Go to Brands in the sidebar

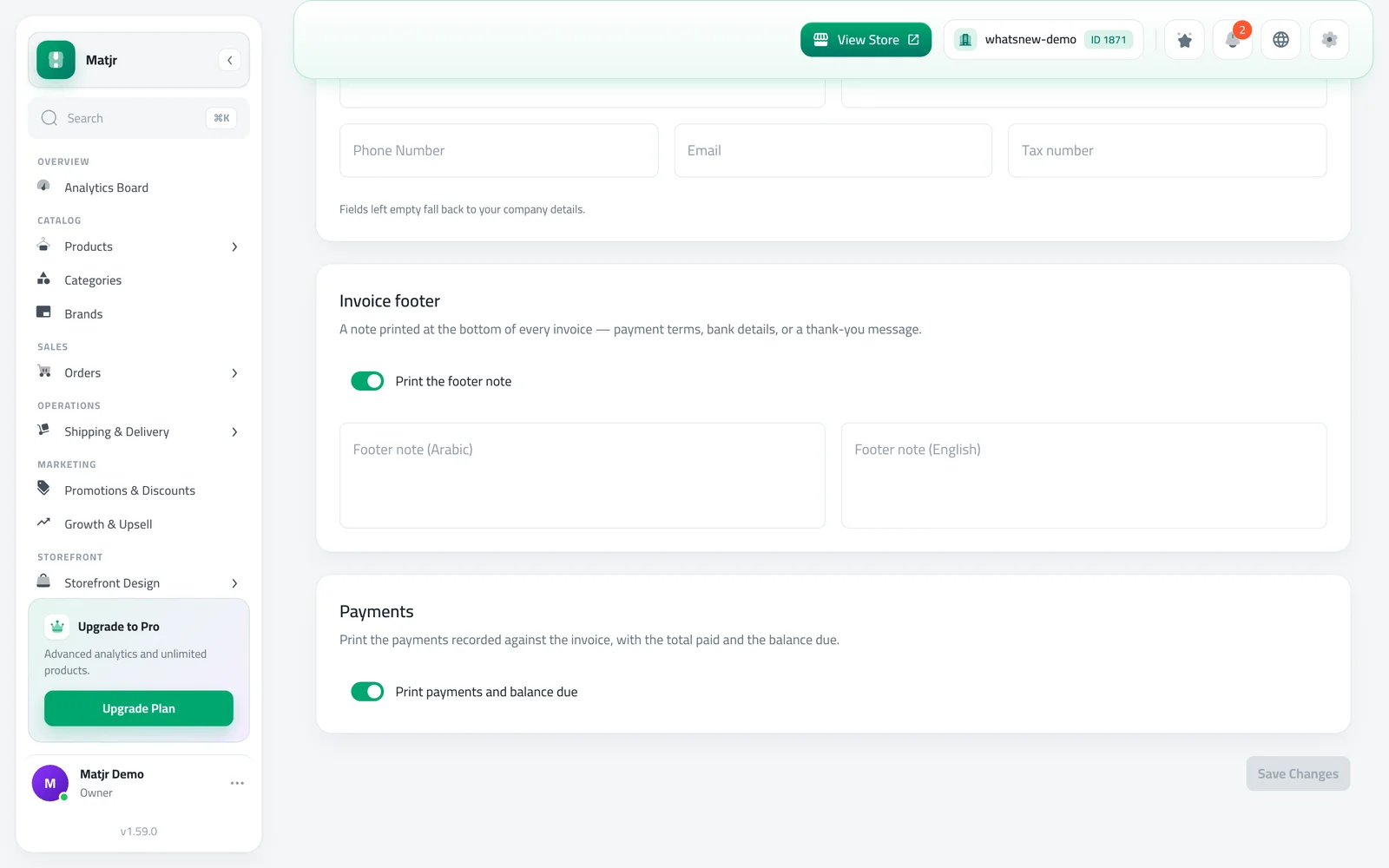139,314
